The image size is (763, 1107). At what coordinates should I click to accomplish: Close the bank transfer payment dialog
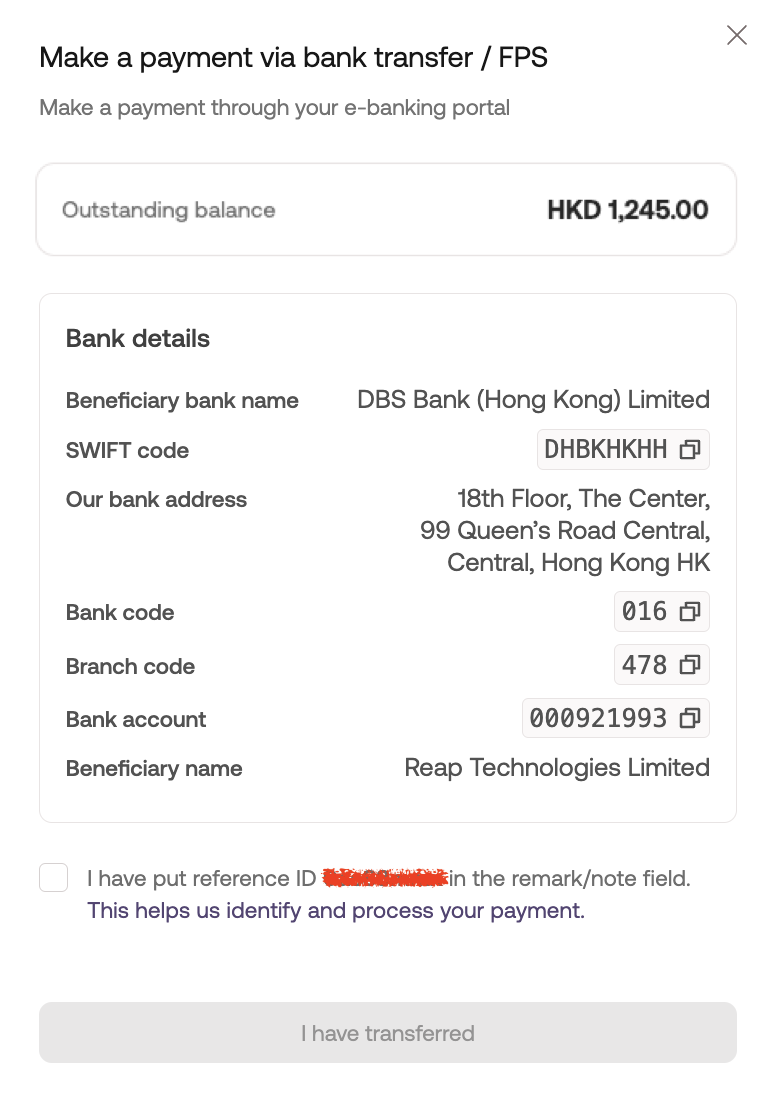click(x=737, y=36)
